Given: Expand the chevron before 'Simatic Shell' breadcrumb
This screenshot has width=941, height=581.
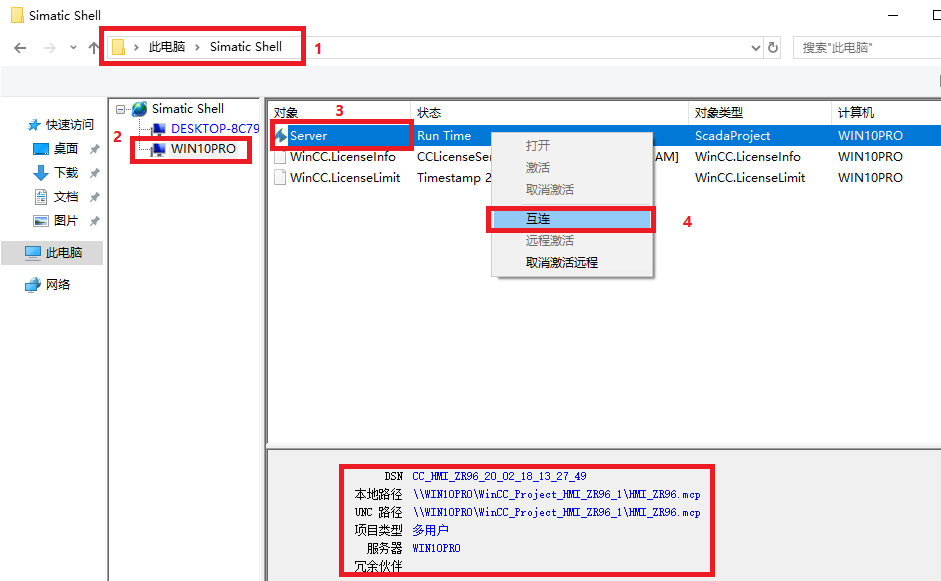Looking at the screenshot, I should [197, 47].
